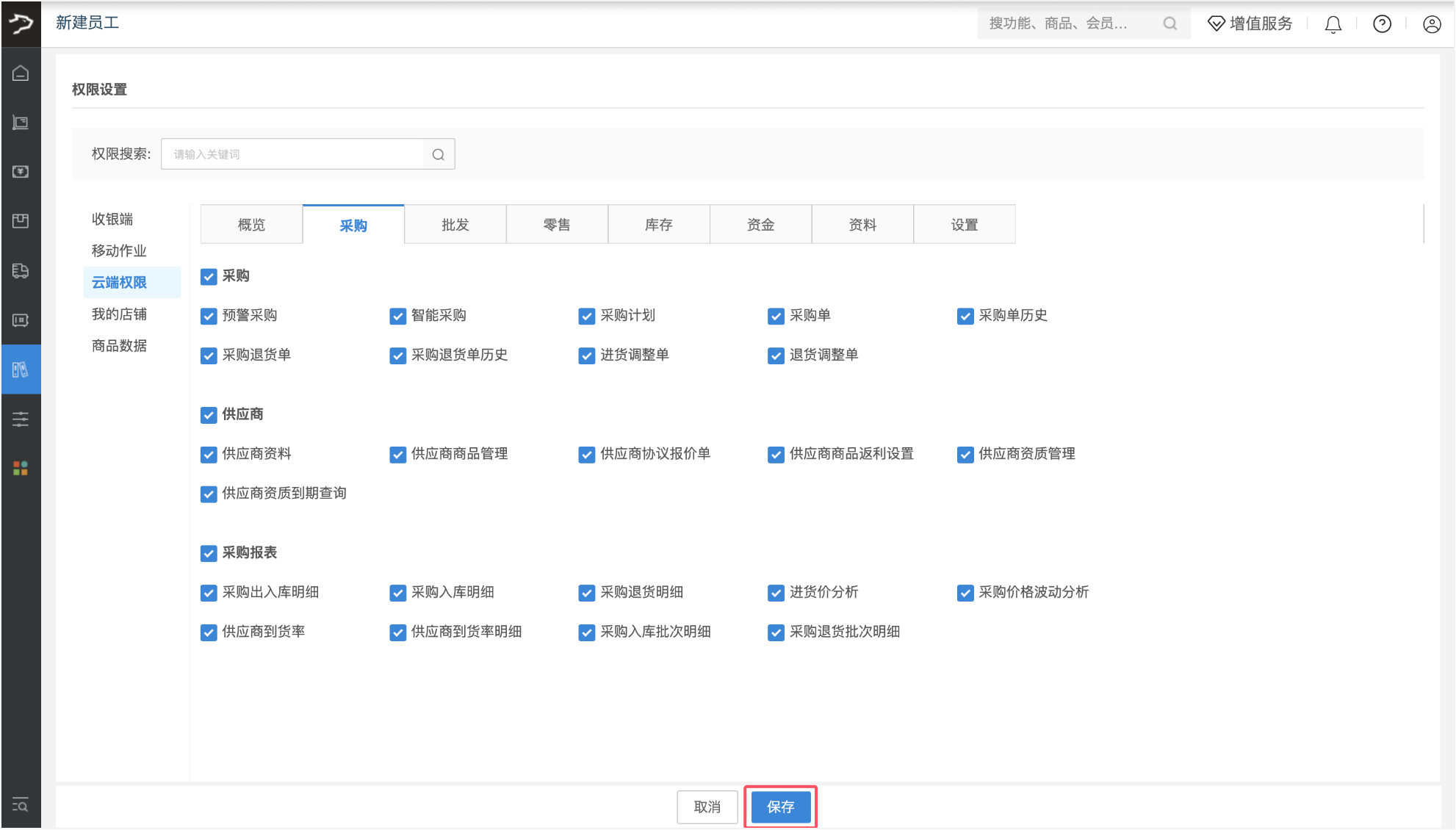Open the notification bell icon
The image size is (1456, 830).
click(x=1333, y=24)
